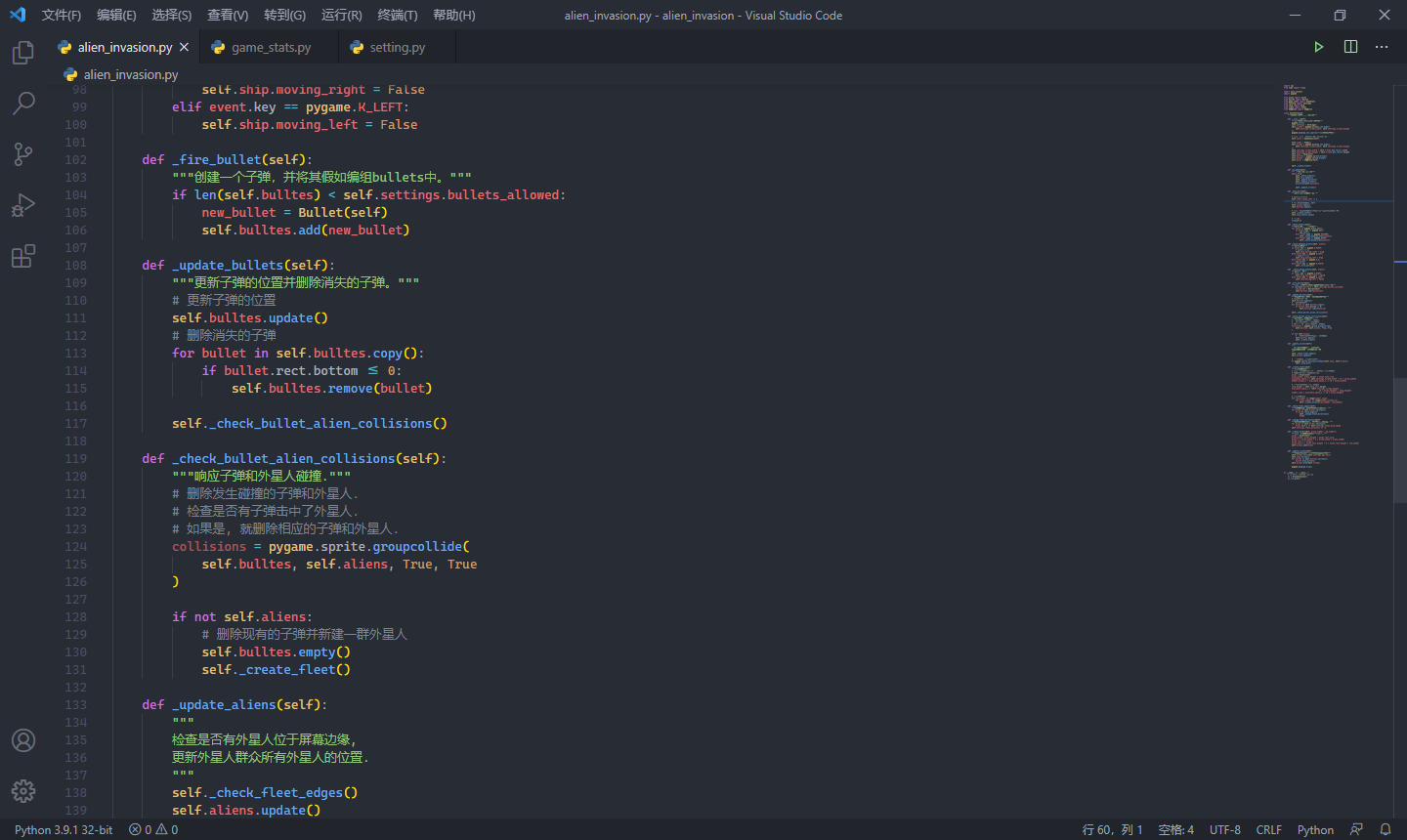Screen dimensions: 1407x840
Task: Click 'self._check_fleet_edges()' line
Action: coord(265,792)
